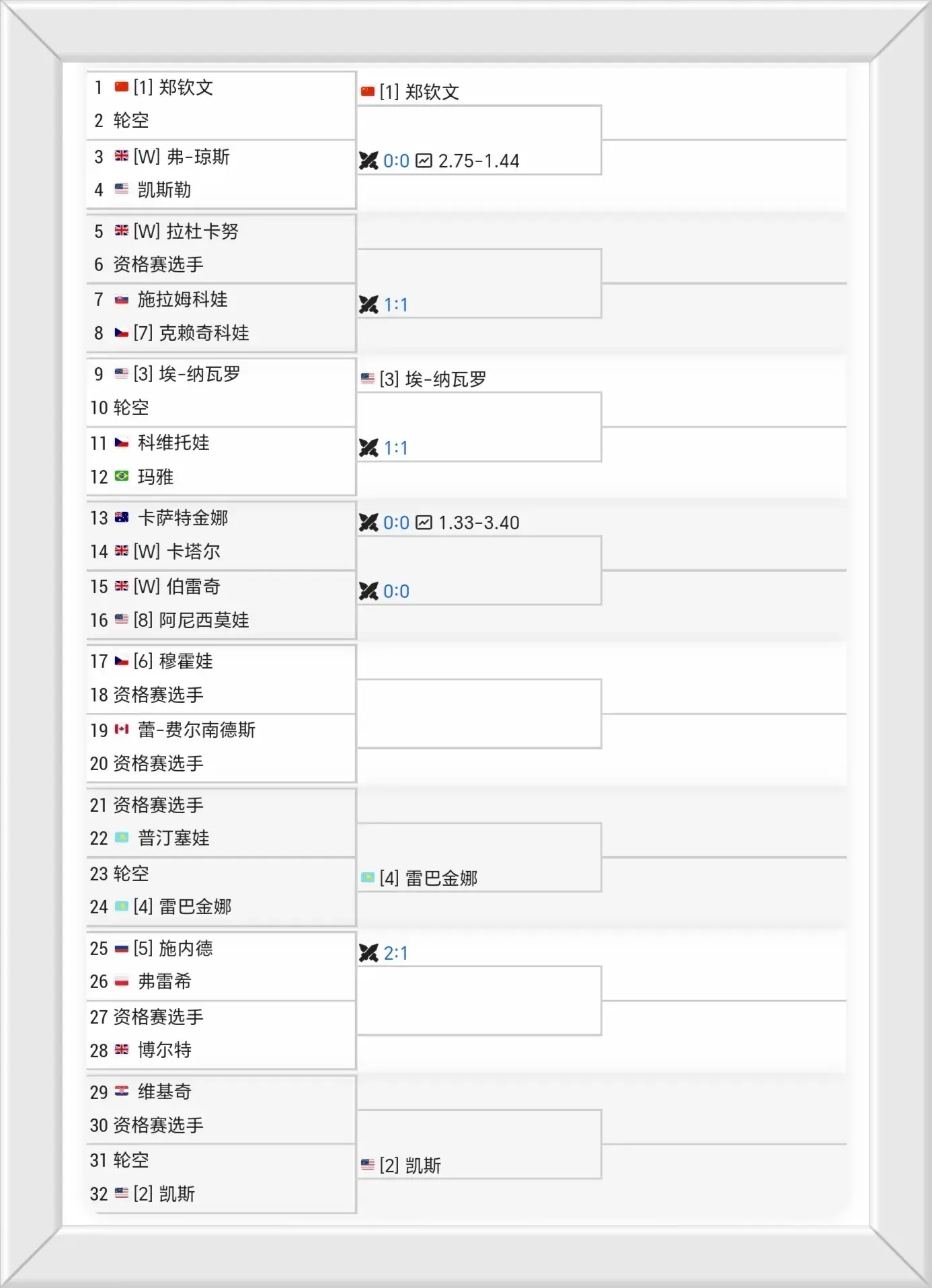The image size is (932, 1288).
Task: Click head-to-head icon beside 1.33-3.40 odds
Action: pos(368,523)
